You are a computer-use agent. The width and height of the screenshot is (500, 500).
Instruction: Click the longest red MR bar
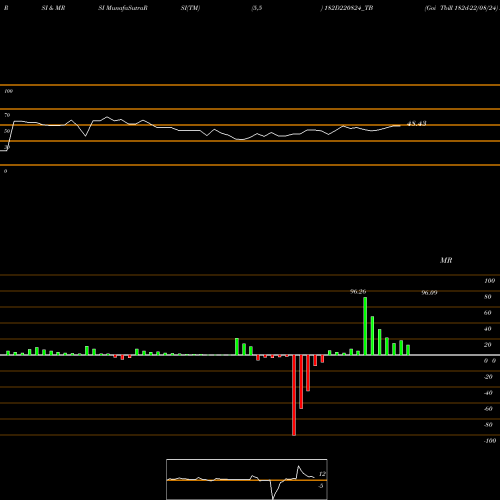pyautogui.click(x=294, y=395)
